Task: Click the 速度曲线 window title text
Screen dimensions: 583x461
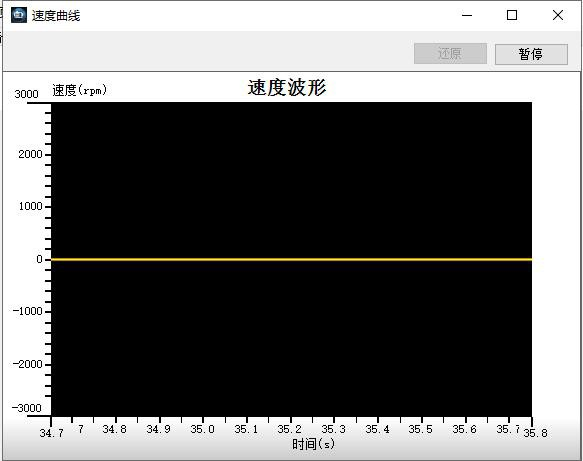Action: pos(56,16)
